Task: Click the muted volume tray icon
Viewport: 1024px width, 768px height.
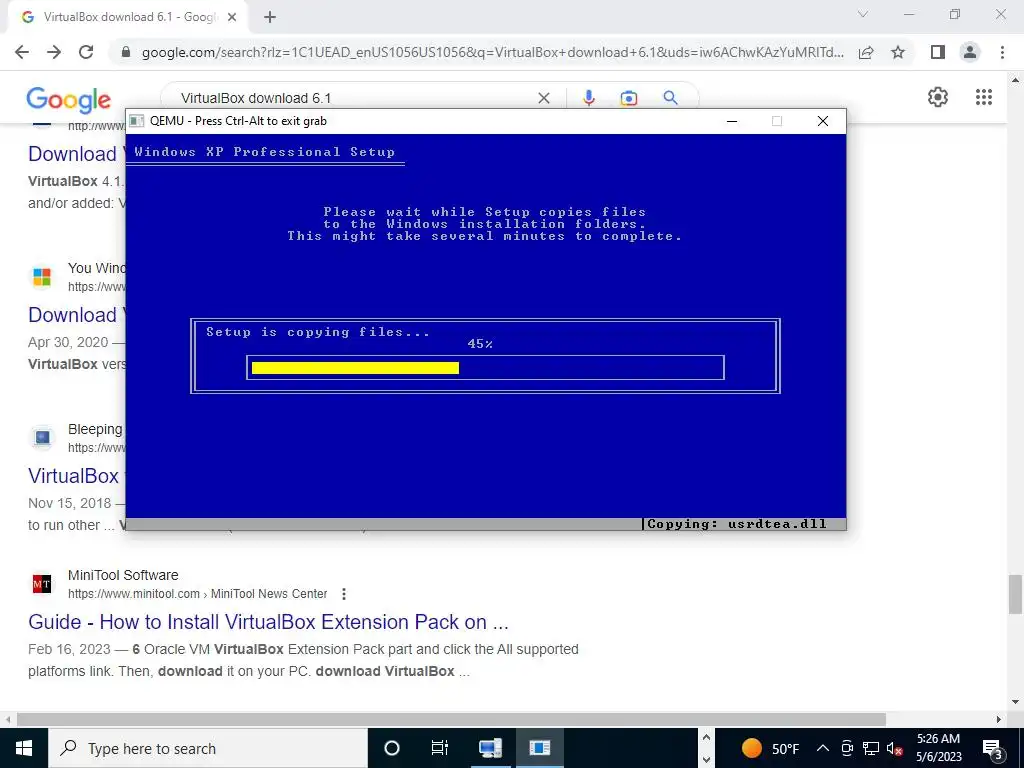Action: (x=894, y=748)
